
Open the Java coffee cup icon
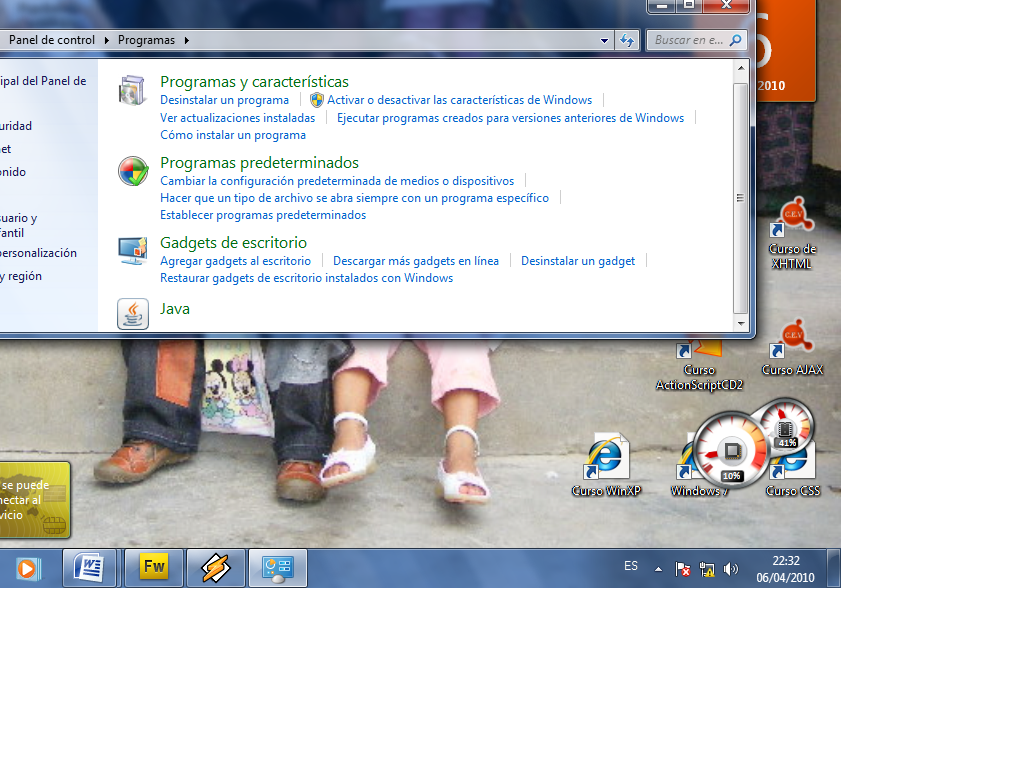[132, 314]
